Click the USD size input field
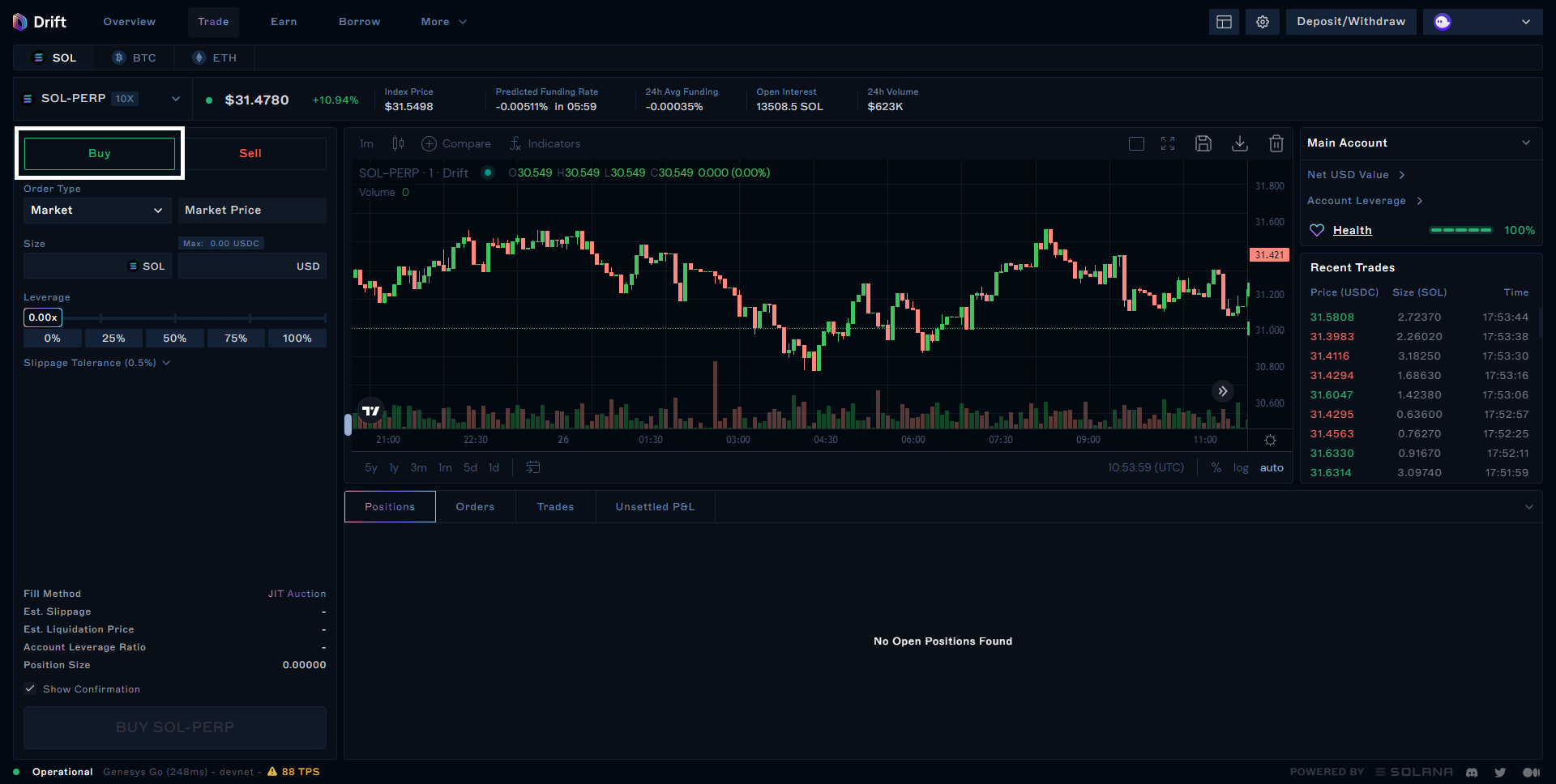 [x=252, y=266]
